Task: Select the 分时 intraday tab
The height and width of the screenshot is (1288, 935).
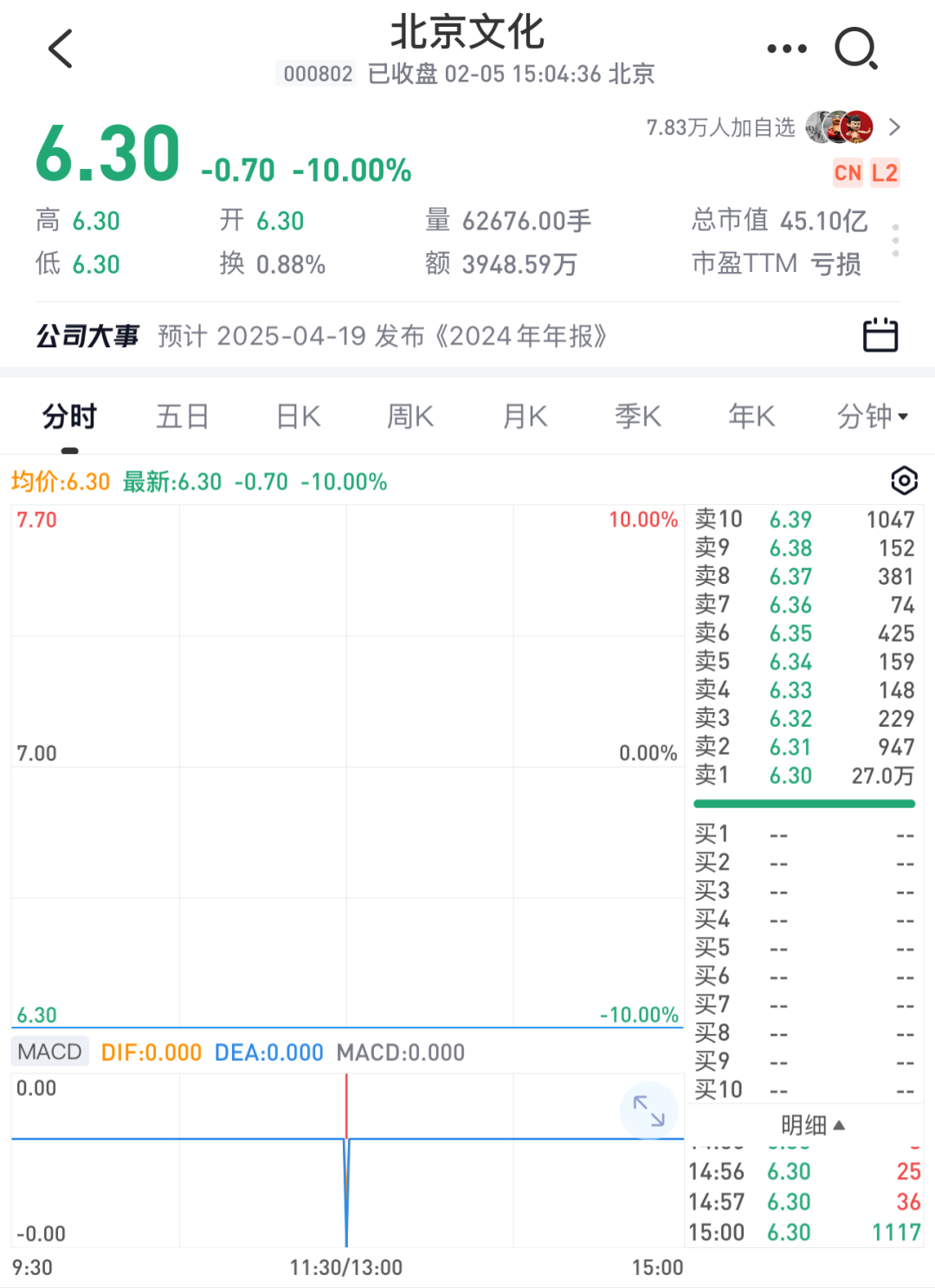Action: (x=69, y=417)
